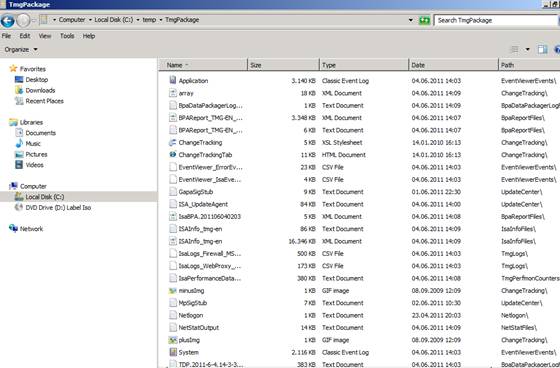Select BPAReport_TMG-EN sized 6 KB
560x368 pixels.
tap(210, 130)
